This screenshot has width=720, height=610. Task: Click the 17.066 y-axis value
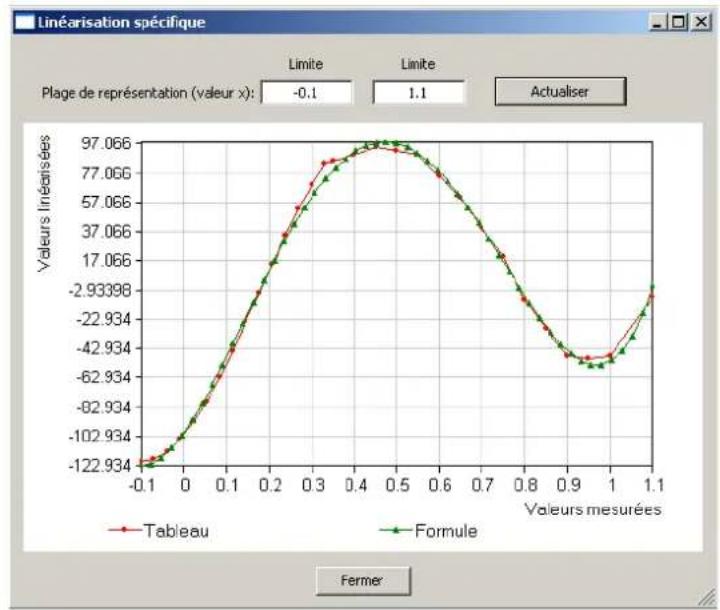[x=106, y=260]
